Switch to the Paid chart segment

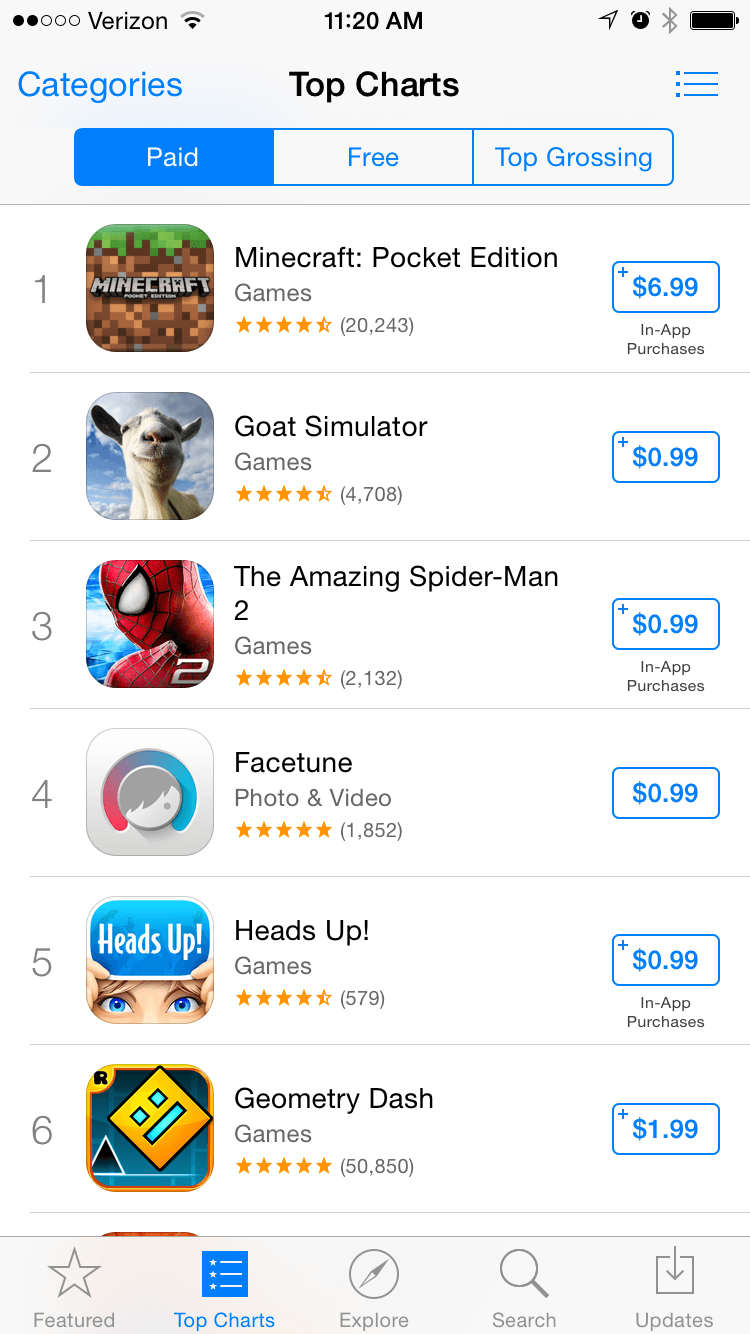click(x=173, y=157)
